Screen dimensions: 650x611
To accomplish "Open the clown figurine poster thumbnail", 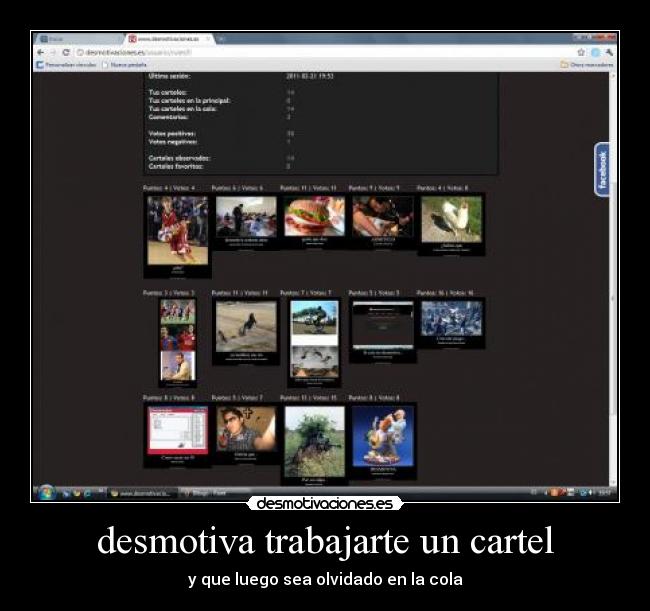I will coord(383,435).
